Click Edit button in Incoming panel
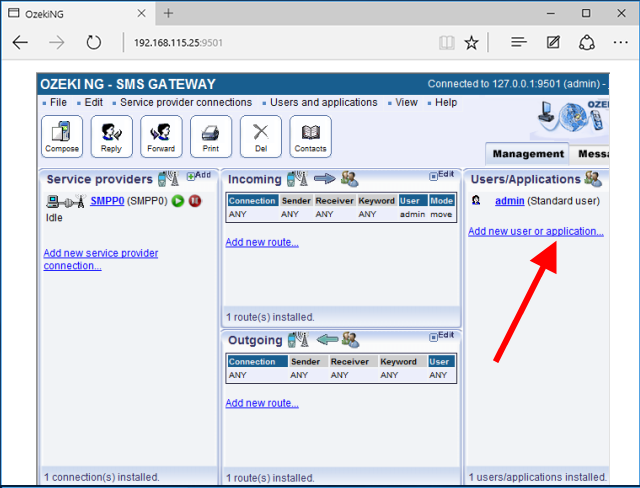This screenshot has height=488, width=640. pyautogui.click(x=441, y=175)
